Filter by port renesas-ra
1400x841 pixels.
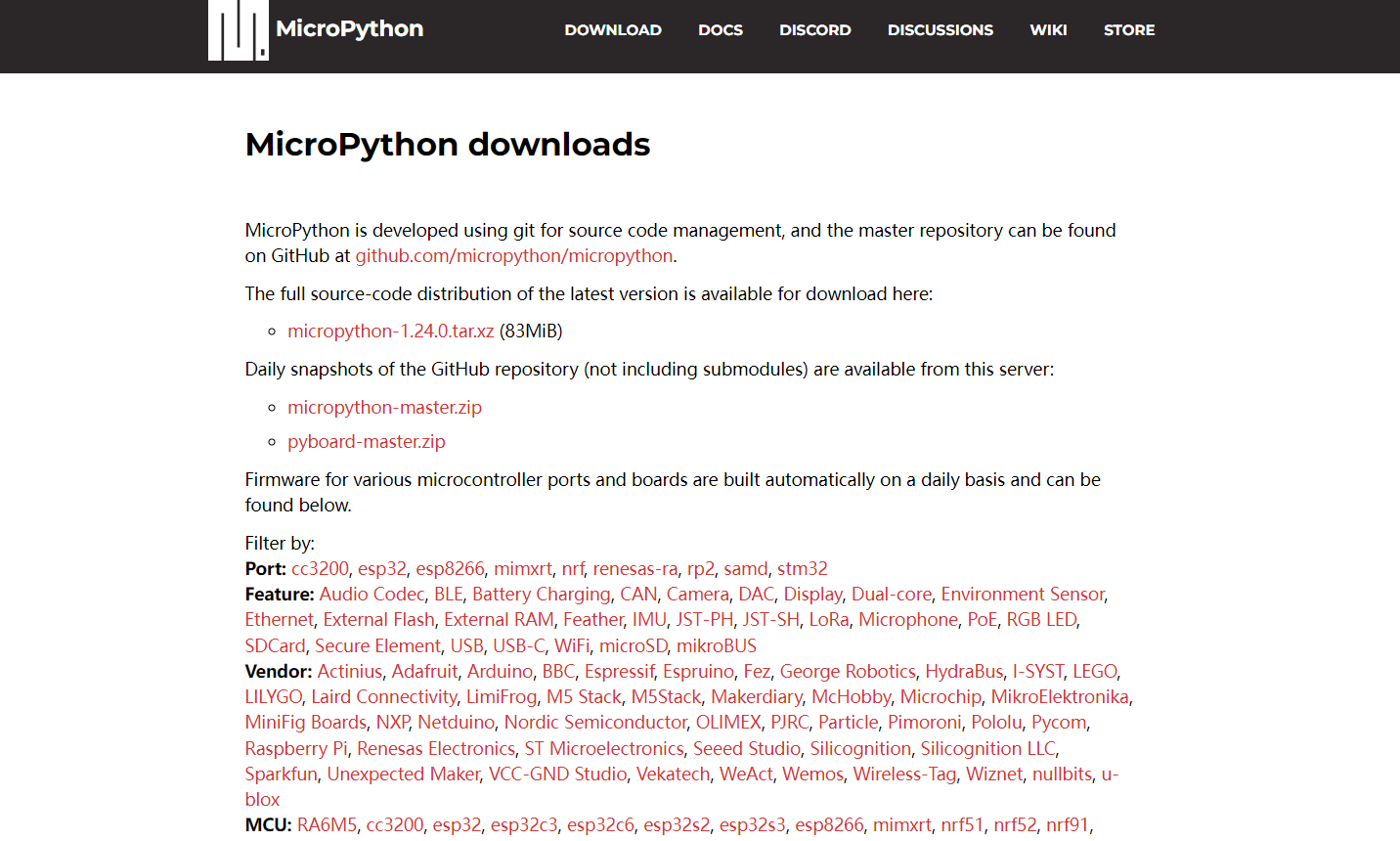click(x=635, y=569)
